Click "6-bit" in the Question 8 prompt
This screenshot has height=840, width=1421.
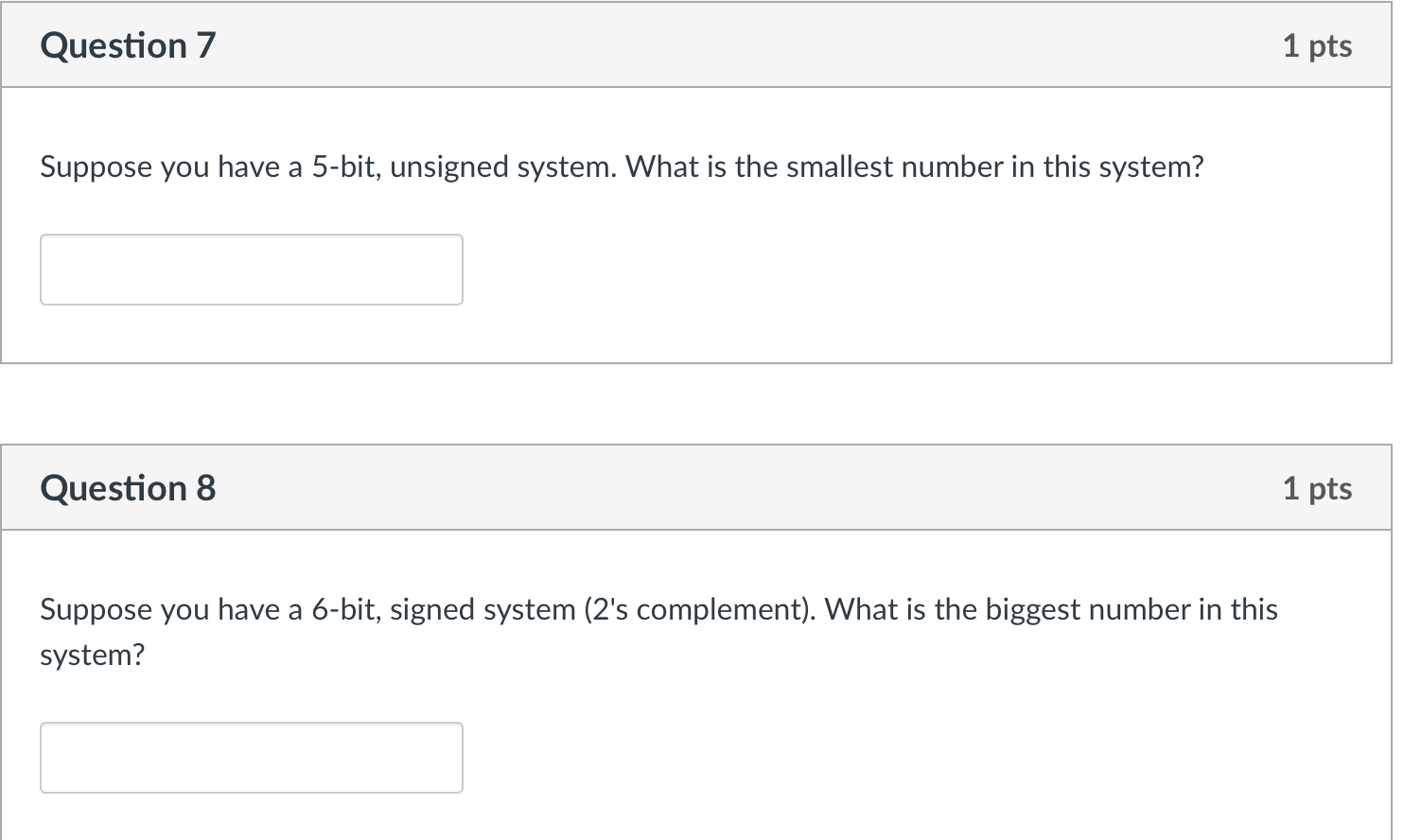346,609
